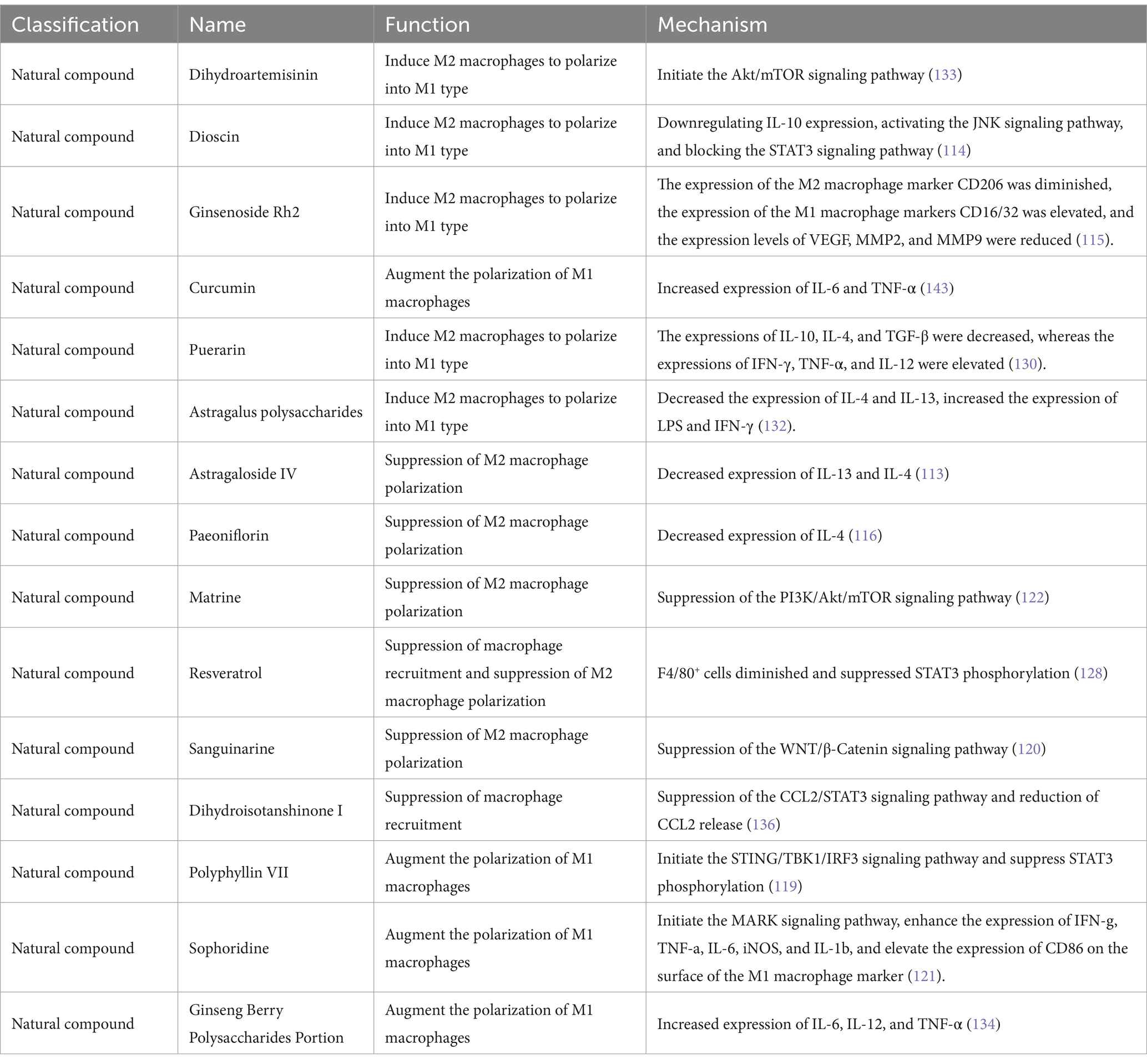Open citation 116 in Paeoniflorin row
1147x1064 pixels.
click(x=865, y=536)
